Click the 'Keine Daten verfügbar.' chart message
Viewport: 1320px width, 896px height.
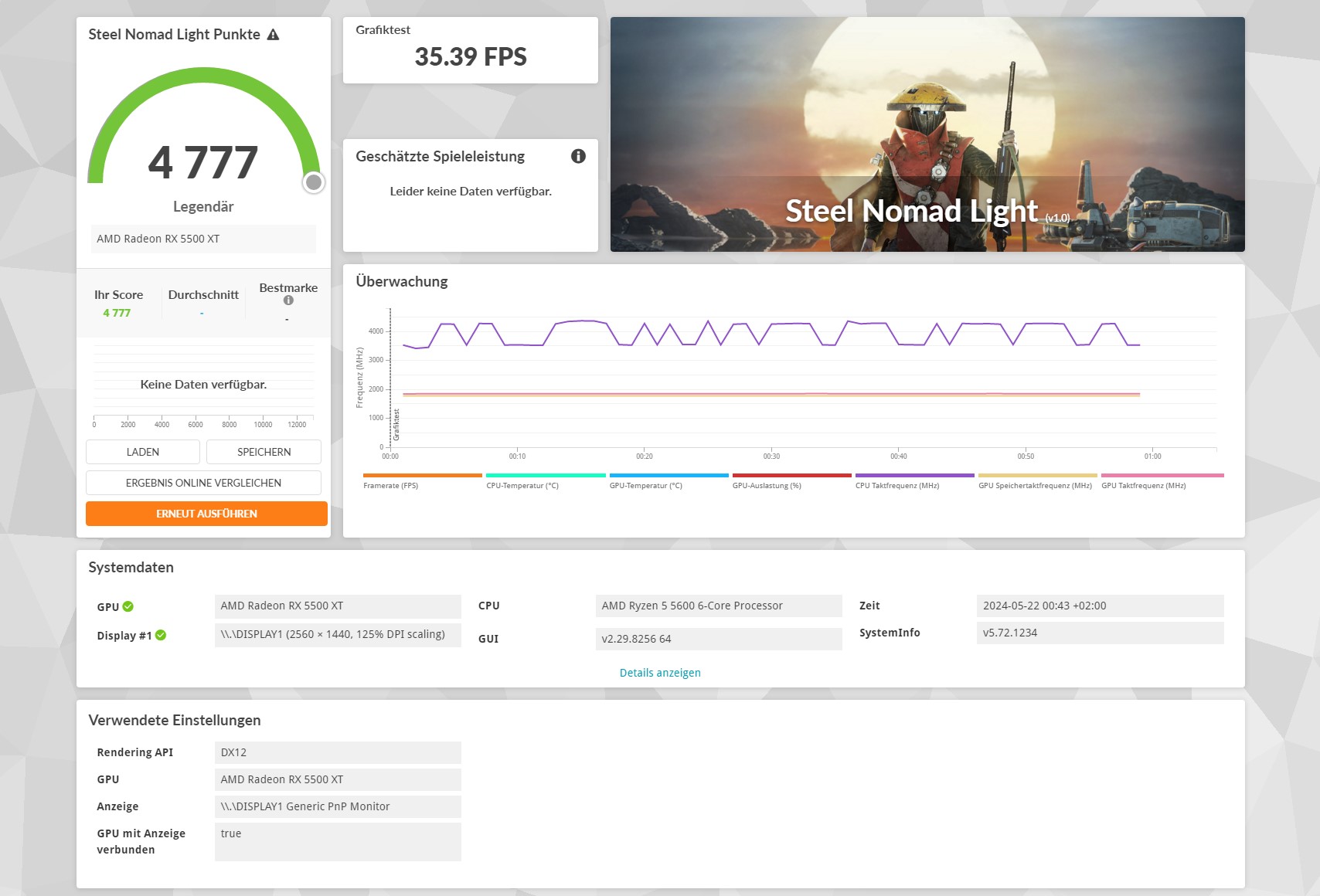[203, 384]
